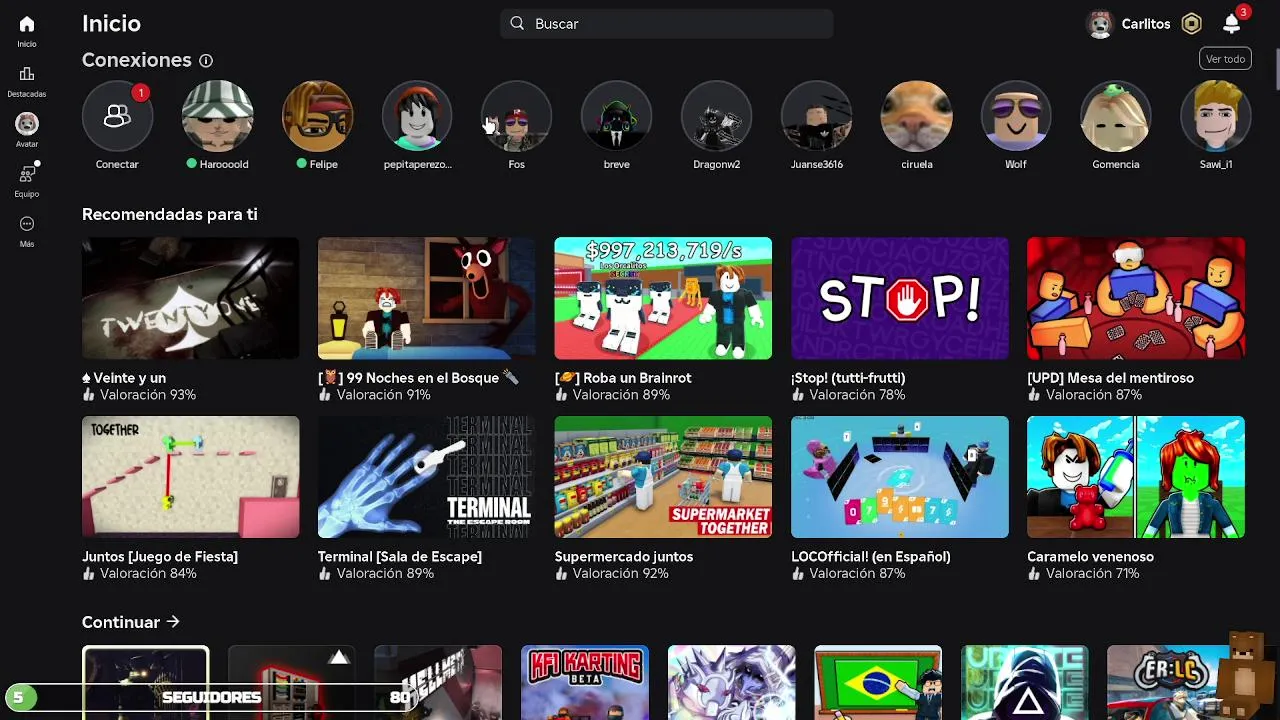Image resolution: width=1280 pixels, height=720 pixels.
Task: Click Valoración 78% rating text
Action: click(857, 395)
